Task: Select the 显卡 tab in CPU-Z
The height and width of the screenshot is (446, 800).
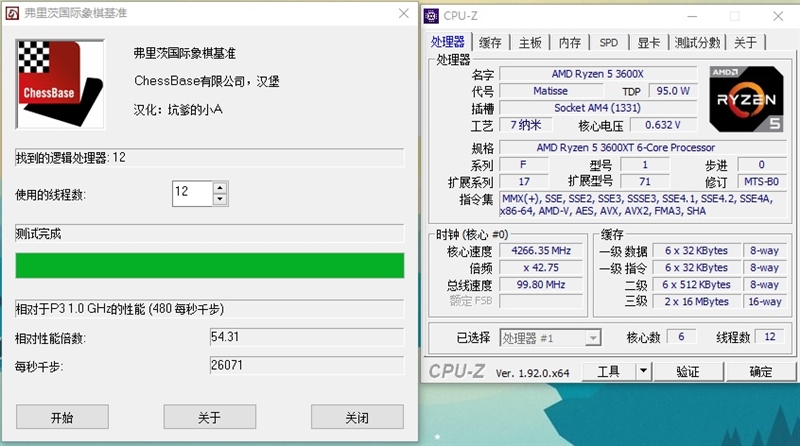Action: (648, 43)
